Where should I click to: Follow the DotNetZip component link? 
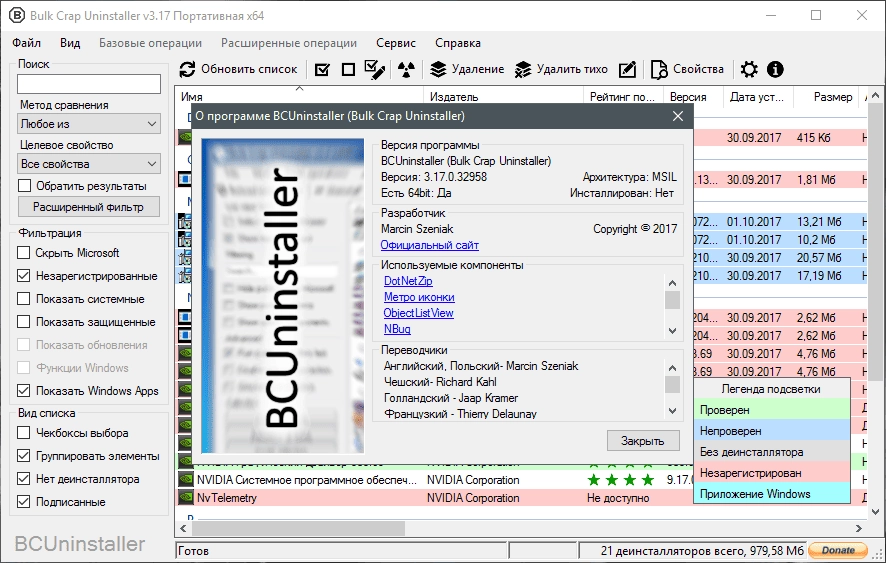click(408, 281)
